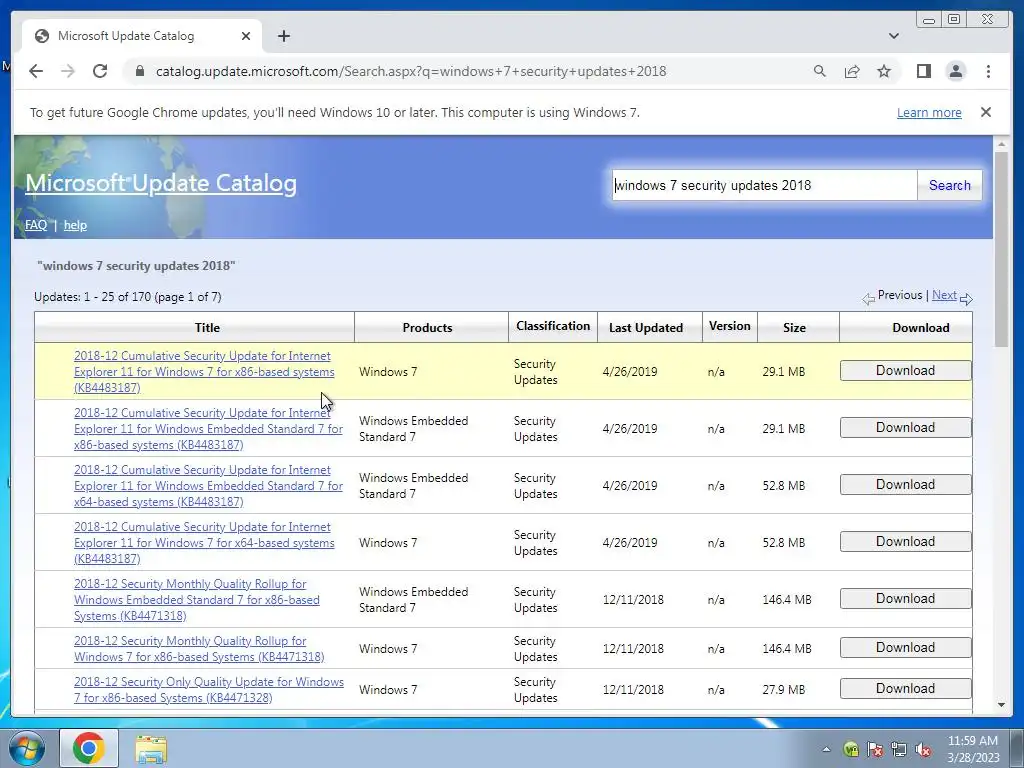This screenshot has height=768, width=1024.
Task: Show hidden tray icons arrow
Action: click(826, 749)
